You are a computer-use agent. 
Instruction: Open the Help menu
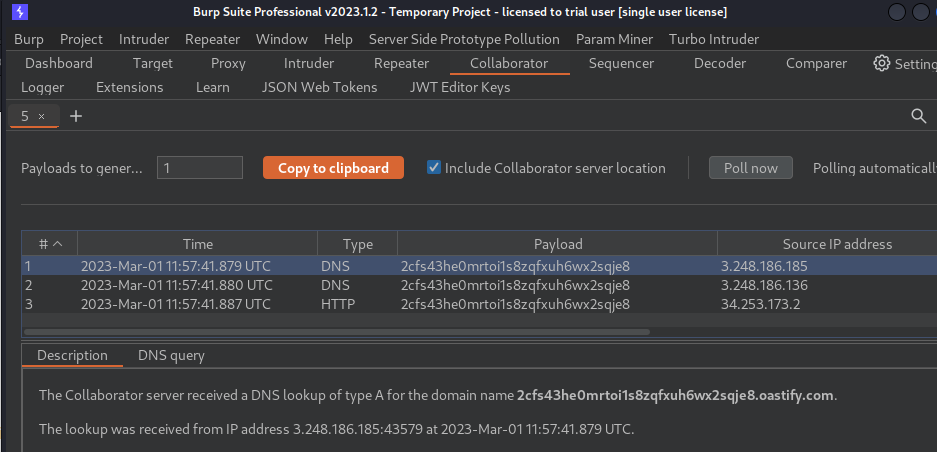click(x=338, y=39)
